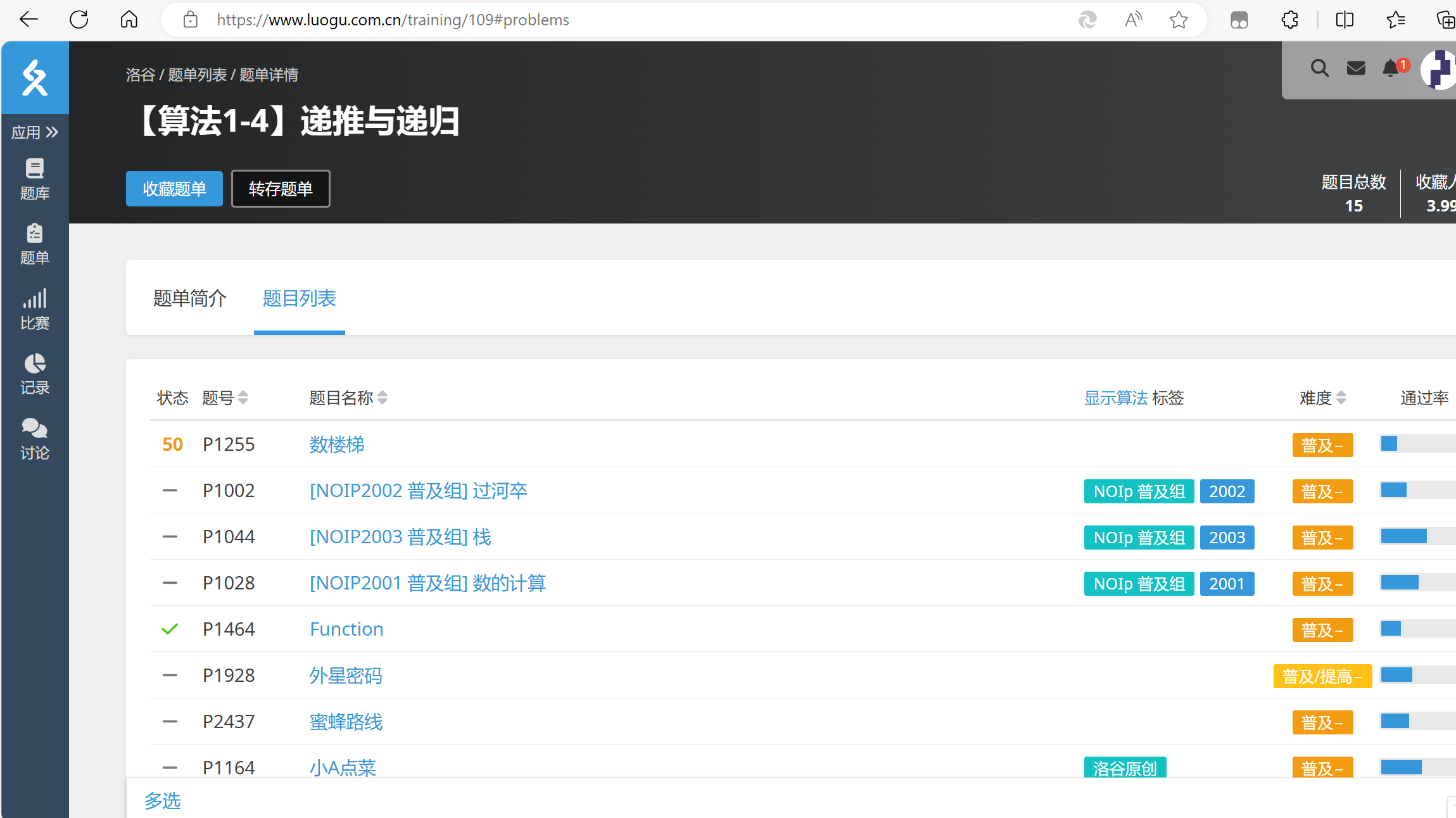
Task: Enable 多选 multi-select mode
Action: (163, 801)
